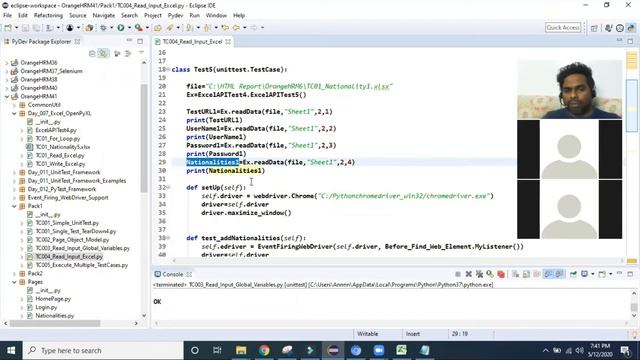Click the Writable status bar entry
The width and height of the screenshot is (640, 360).
[368, 334]
